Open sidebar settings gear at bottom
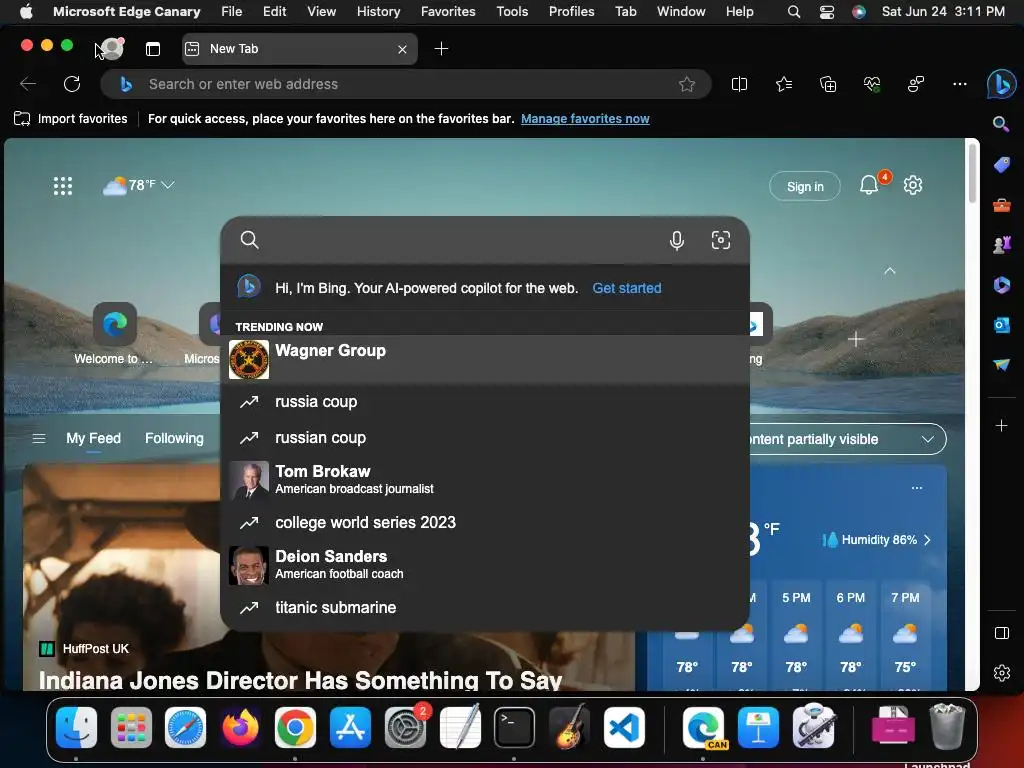 1001,673
